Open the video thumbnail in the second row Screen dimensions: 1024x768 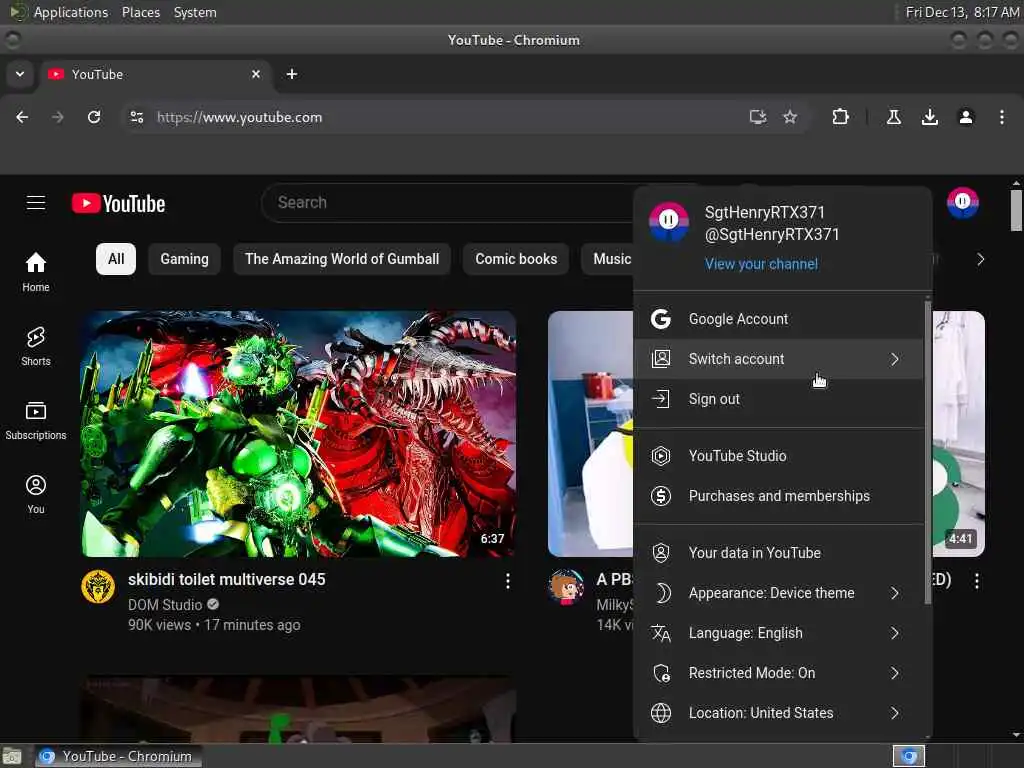tap(298, 709)
